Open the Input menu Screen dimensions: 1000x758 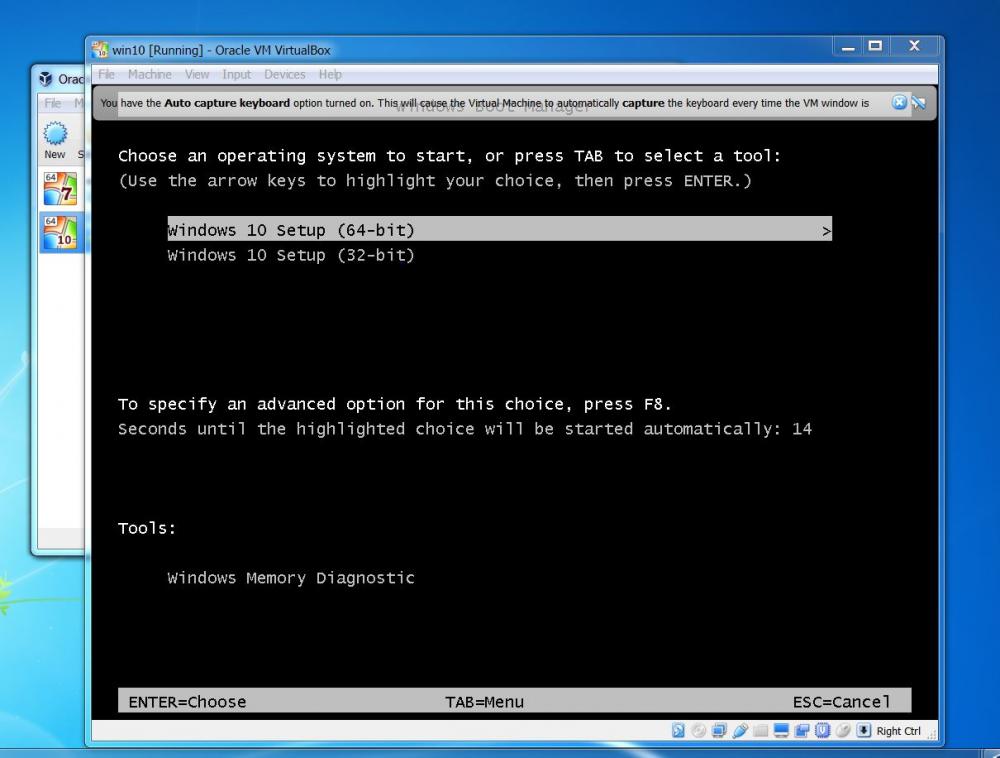pyautogui.click(x=237, y=75)
